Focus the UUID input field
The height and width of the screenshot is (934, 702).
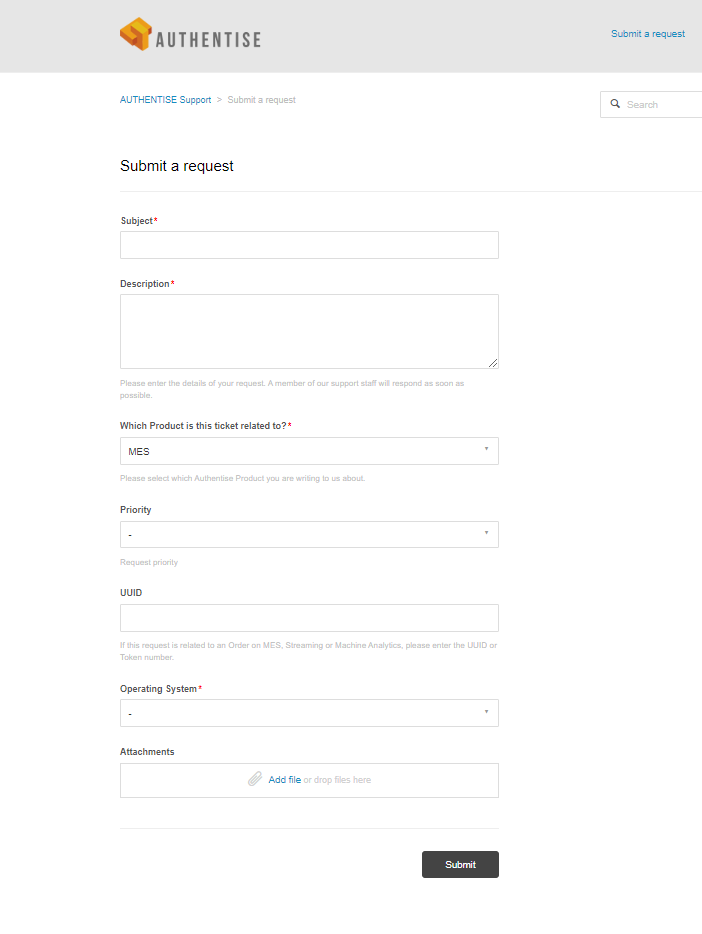click(309, 618)
